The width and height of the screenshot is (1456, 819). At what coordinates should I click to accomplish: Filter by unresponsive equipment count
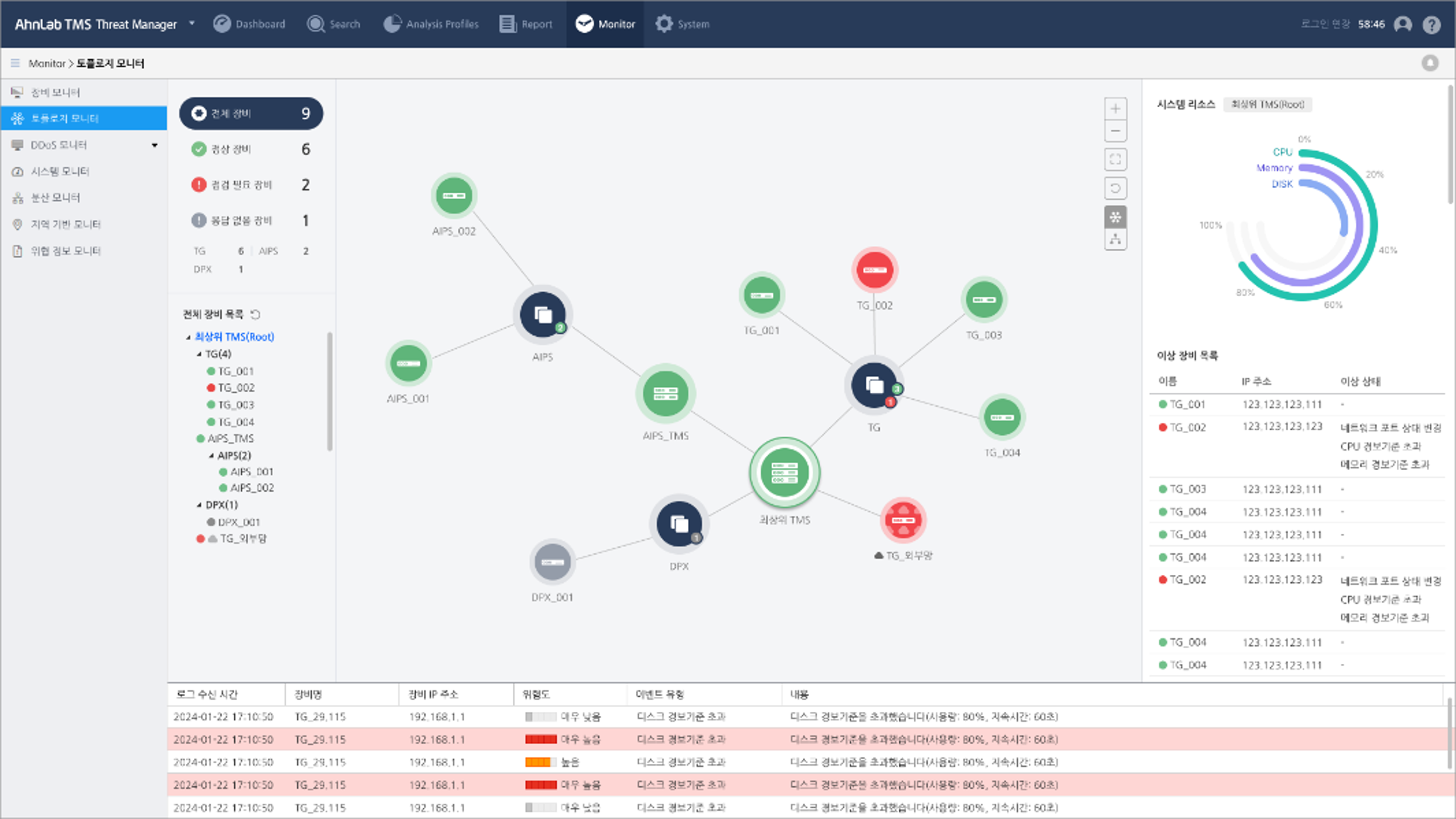(x=251, y=221)
